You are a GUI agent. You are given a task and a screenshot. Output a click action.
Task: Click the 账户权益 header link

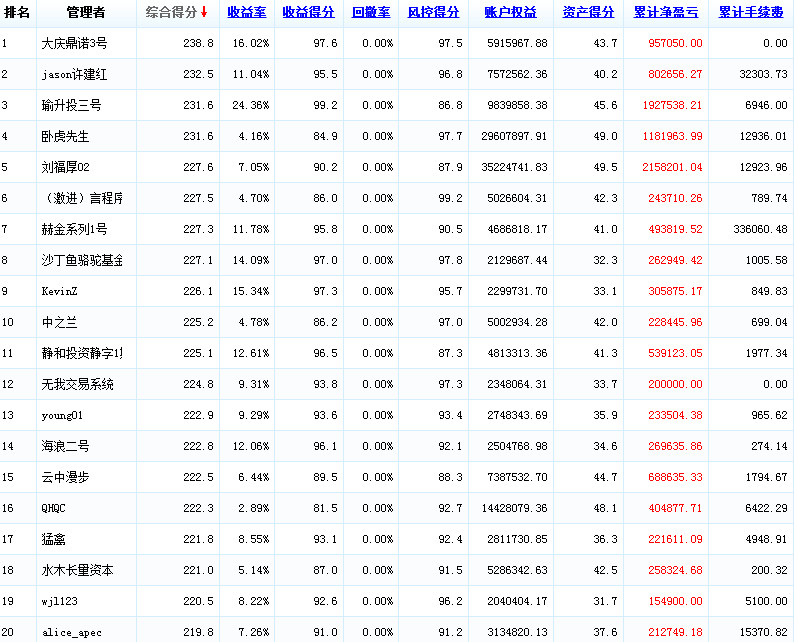click(x=508, y=13)
